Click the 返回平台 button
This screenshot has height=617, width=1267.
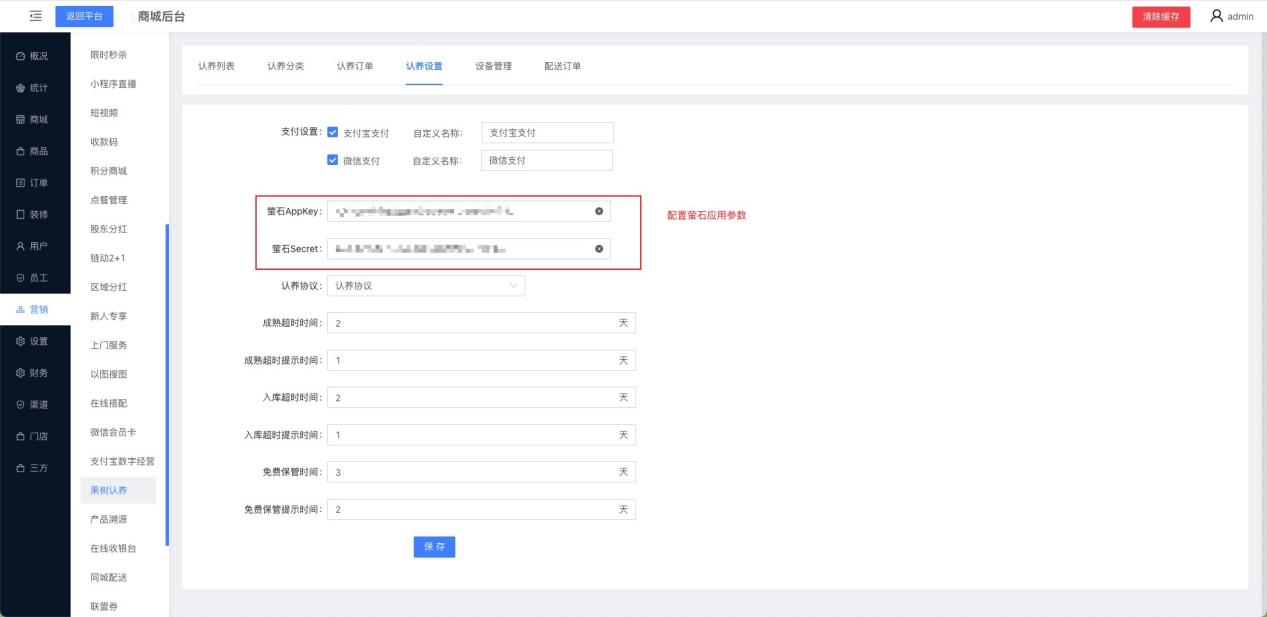pyautogui.click(x=84, y=16)
